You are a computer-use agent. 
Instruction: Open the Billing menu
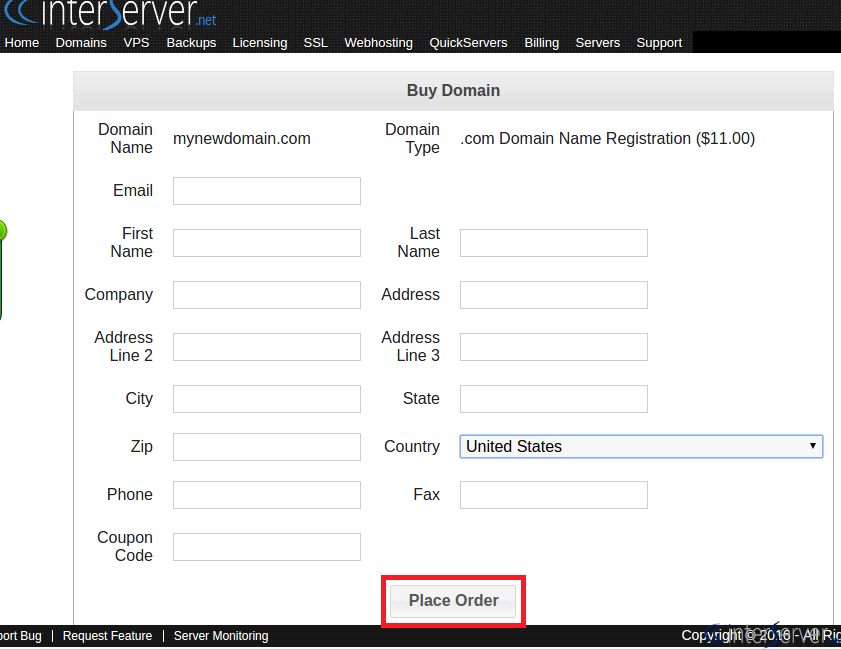click(542, 43)
